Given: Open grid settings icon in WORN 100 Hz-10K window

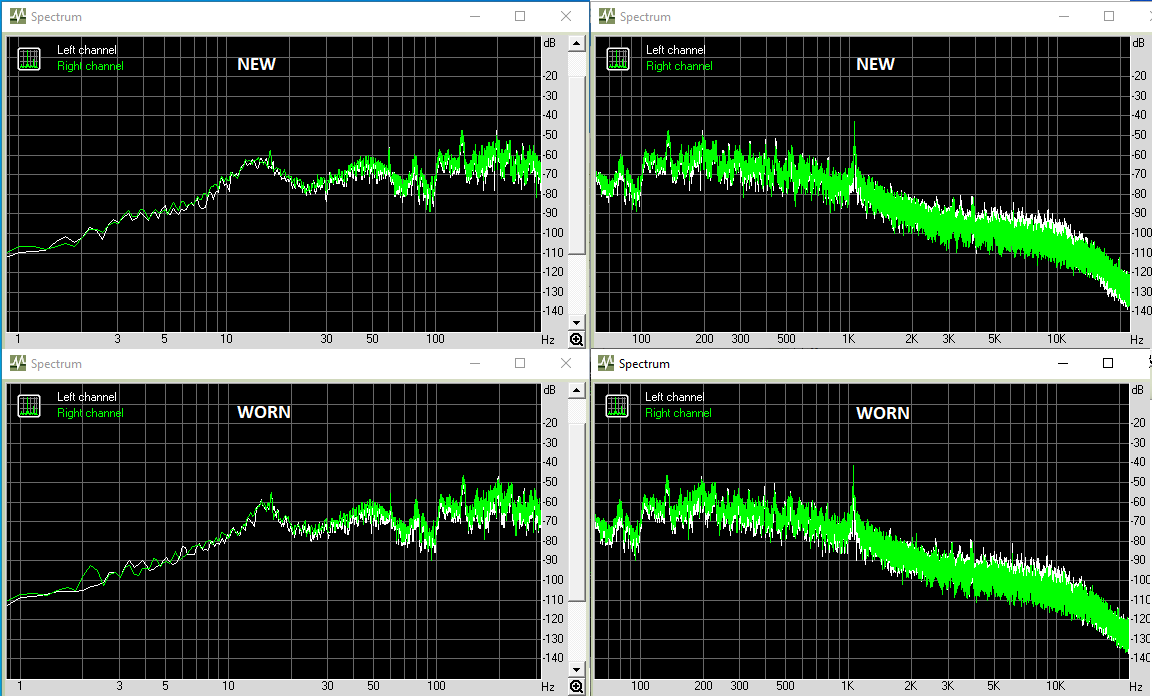Looking at the screenshot, I should 617,406.
